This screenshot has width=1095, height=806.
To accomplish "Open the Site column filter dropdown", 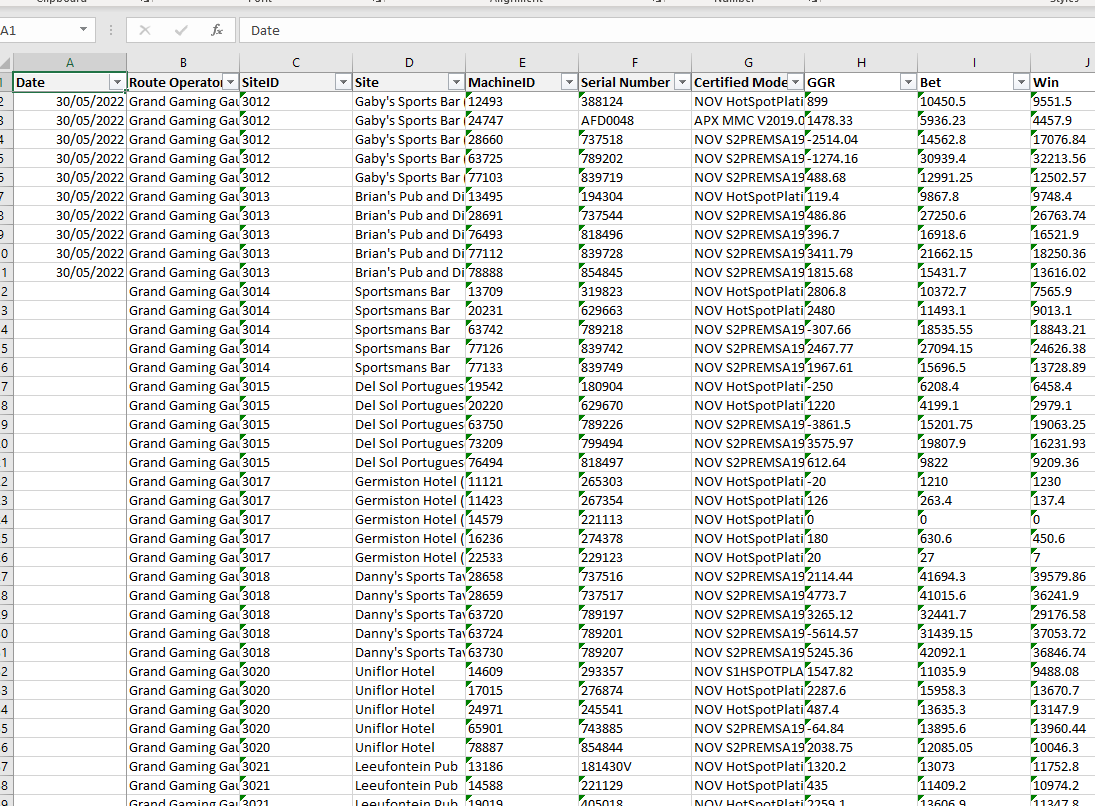I will (x=457, y=82).
